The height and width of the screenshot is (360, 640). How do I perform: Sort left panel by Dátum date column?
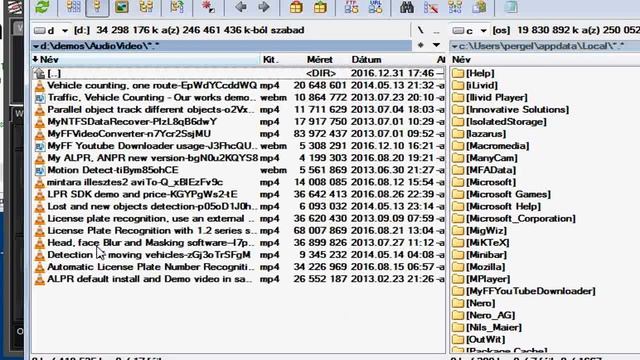coord(366,60)
